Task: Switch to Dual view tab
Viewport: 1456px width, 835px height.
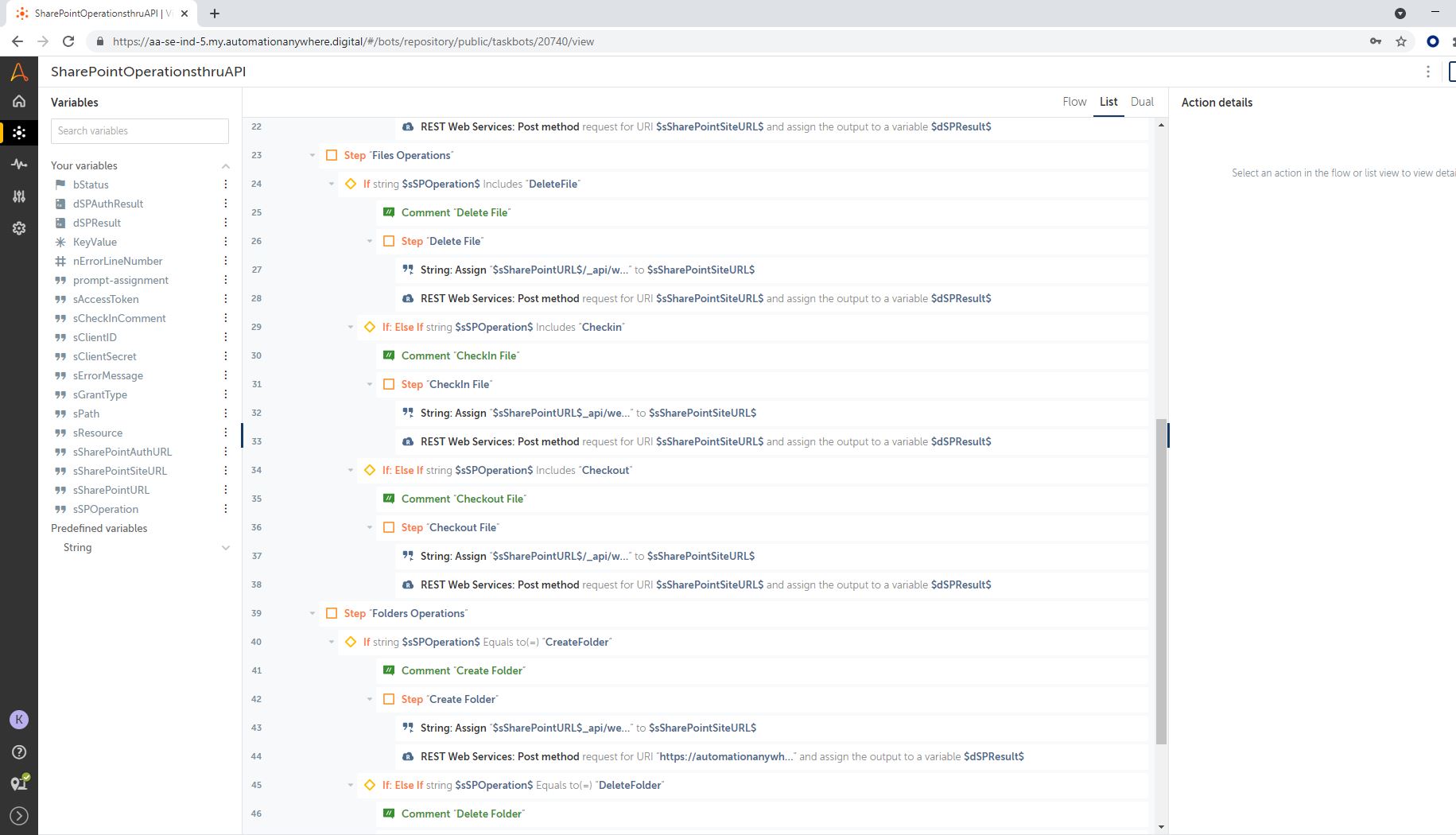Action: pos(1142,102)
